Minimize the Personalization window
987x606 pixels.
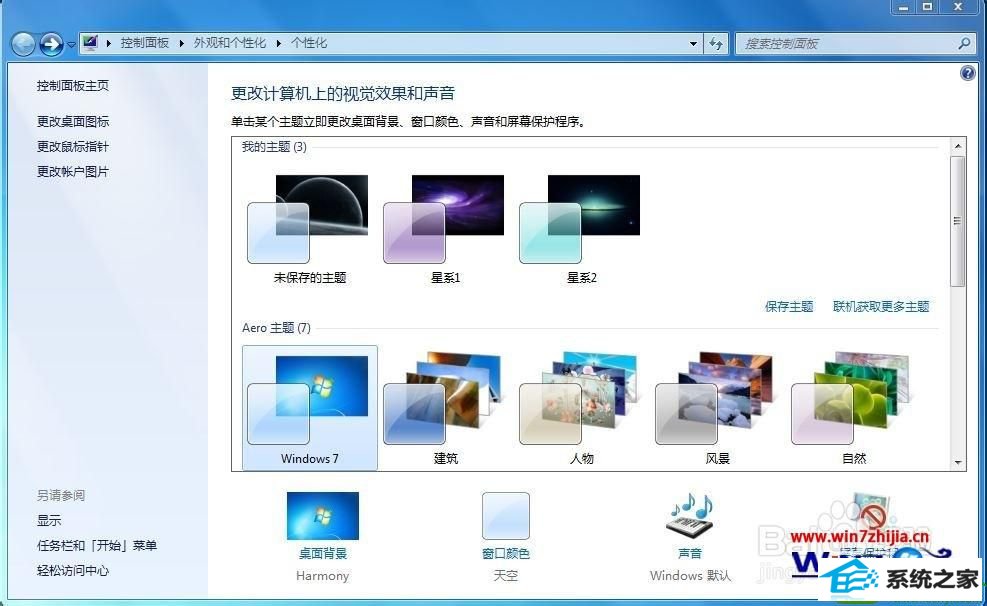[904, 7]
